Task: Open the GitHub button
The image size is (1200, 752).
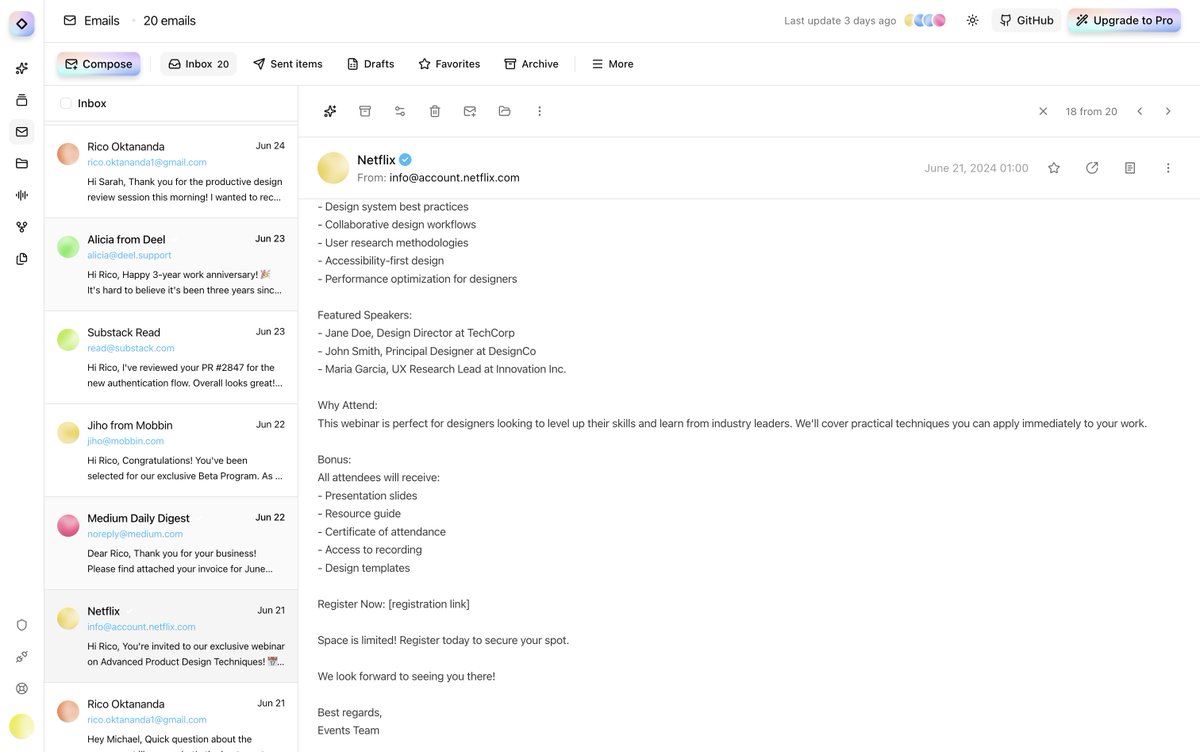Action: (1026, 20)
